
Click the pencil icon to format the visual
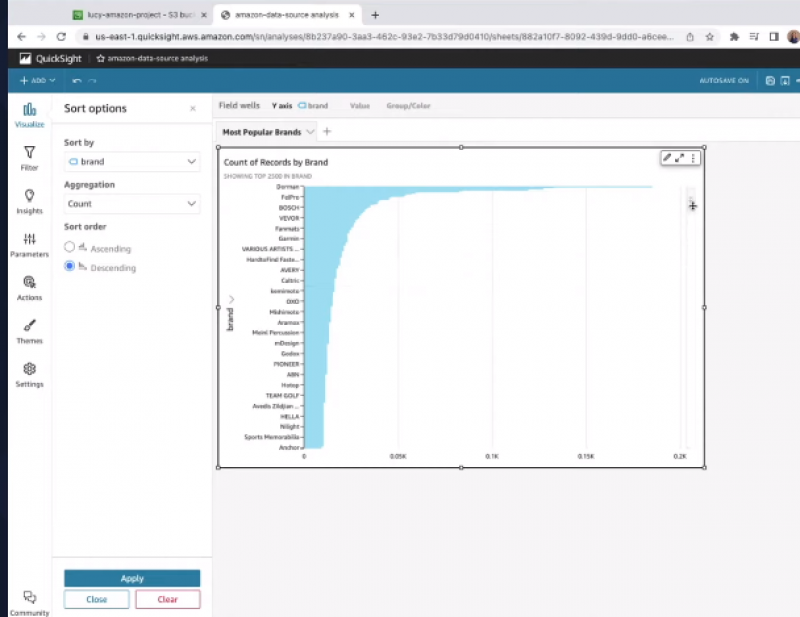click(667, 158)
